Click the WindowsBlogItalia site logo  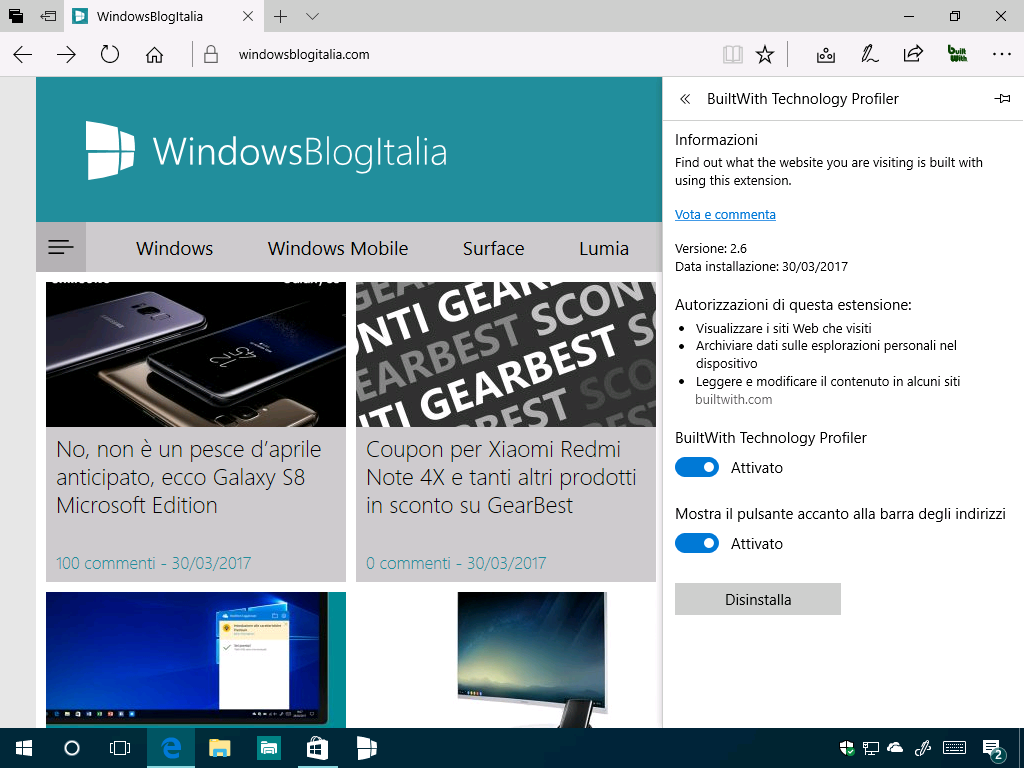point(266,151)
